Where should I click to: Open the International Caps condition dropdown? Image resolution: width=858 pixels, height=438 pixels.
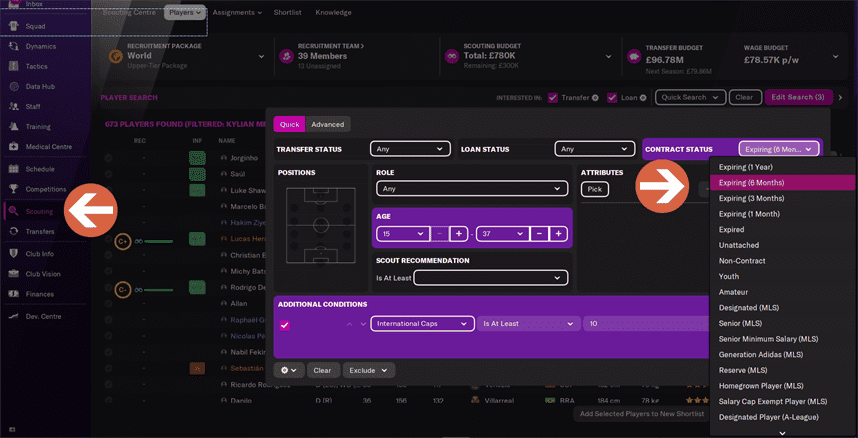point(422,324)
